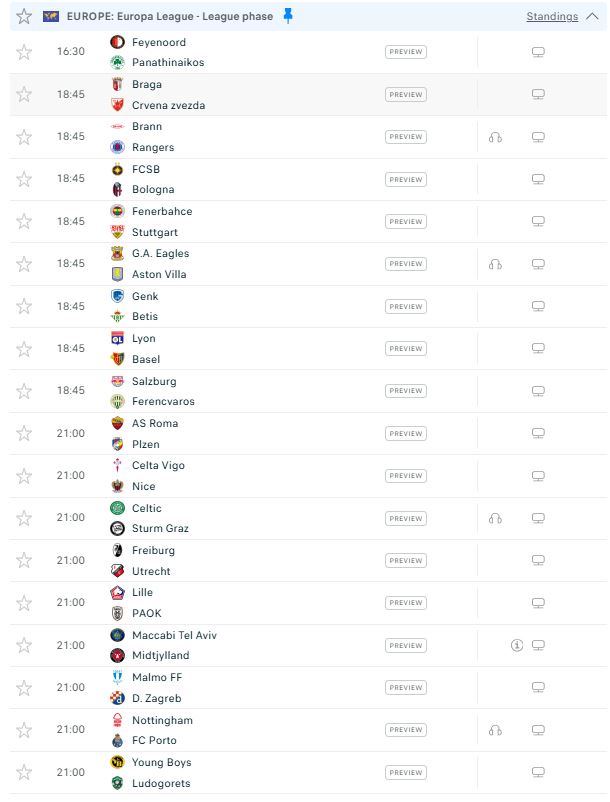610x802 pixels.
Task: Open the Preview for Fenerbahce vs Stuttgart
Action: 405,221
